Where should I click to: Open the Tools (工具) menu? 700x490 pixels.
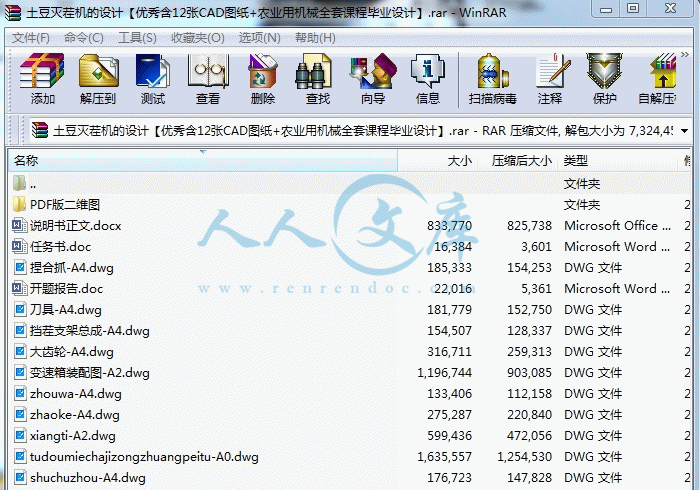click(137, 38)
